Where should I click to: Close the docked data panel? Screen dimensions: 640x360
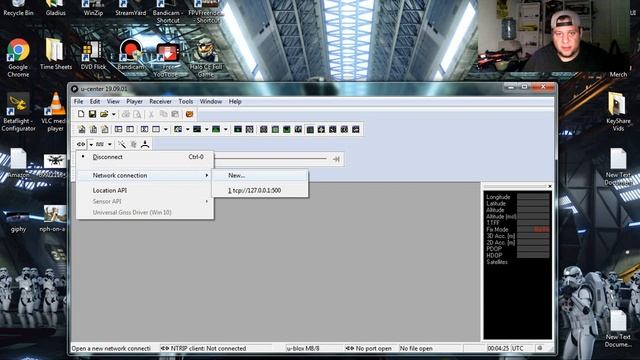point(549,186)
